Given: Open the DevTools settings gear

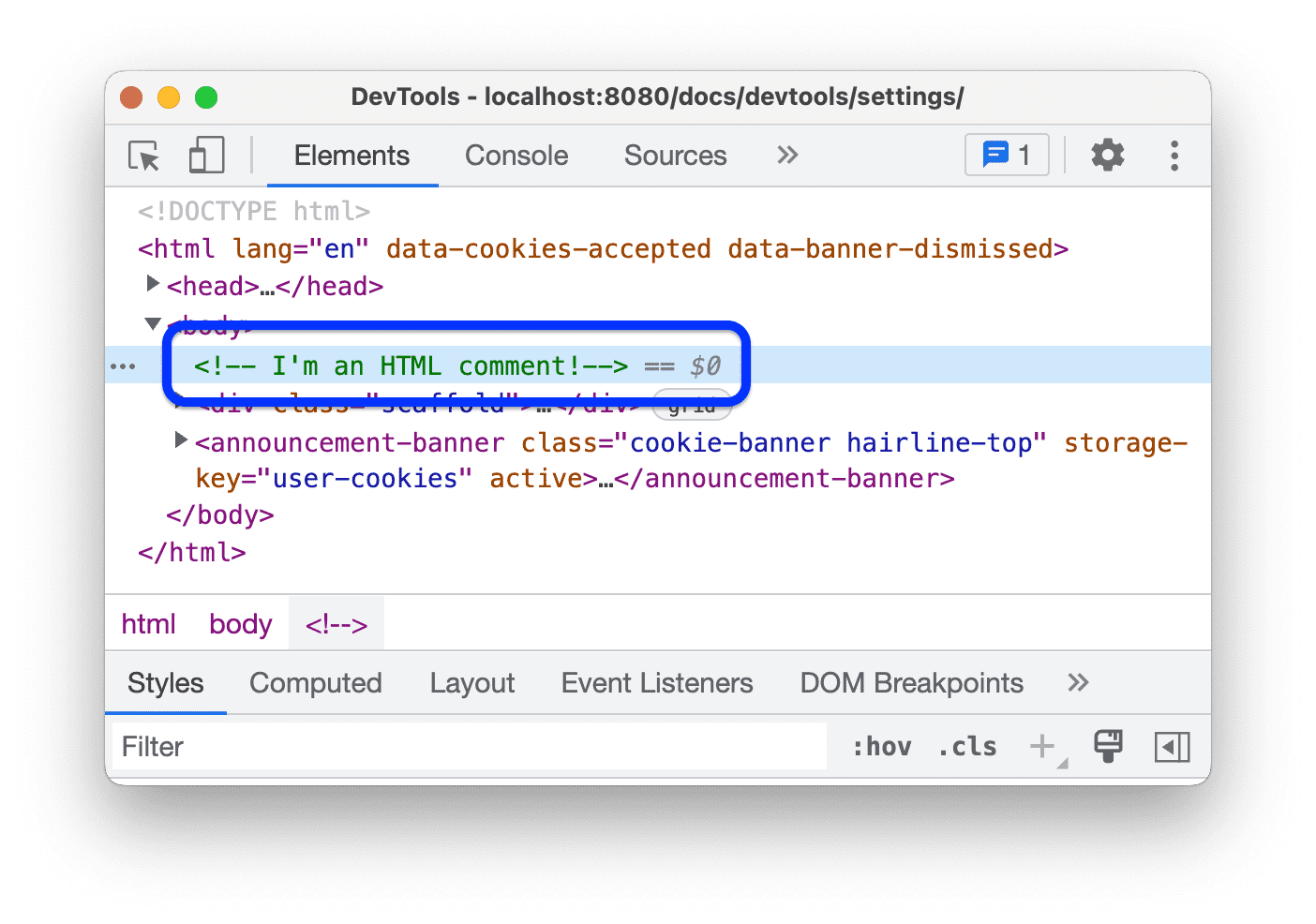Looking at the screenshot, I should [1107, 156].
